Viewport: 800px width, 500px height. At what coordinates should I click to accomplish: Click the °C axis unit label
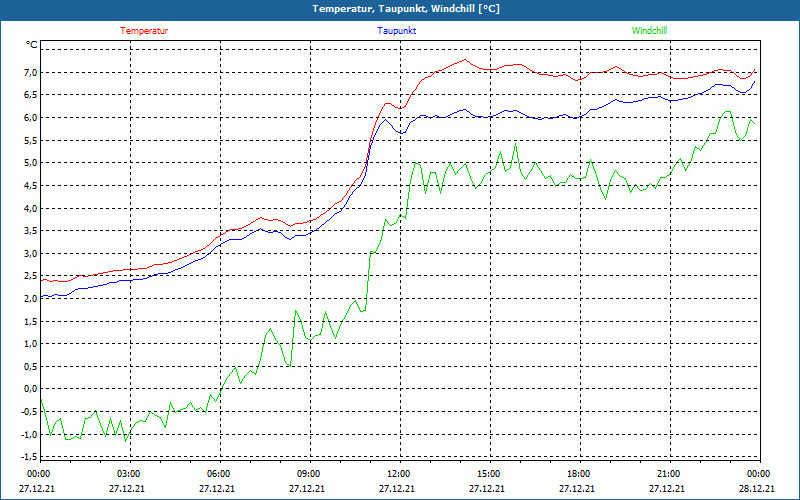[x=32, y=45]
